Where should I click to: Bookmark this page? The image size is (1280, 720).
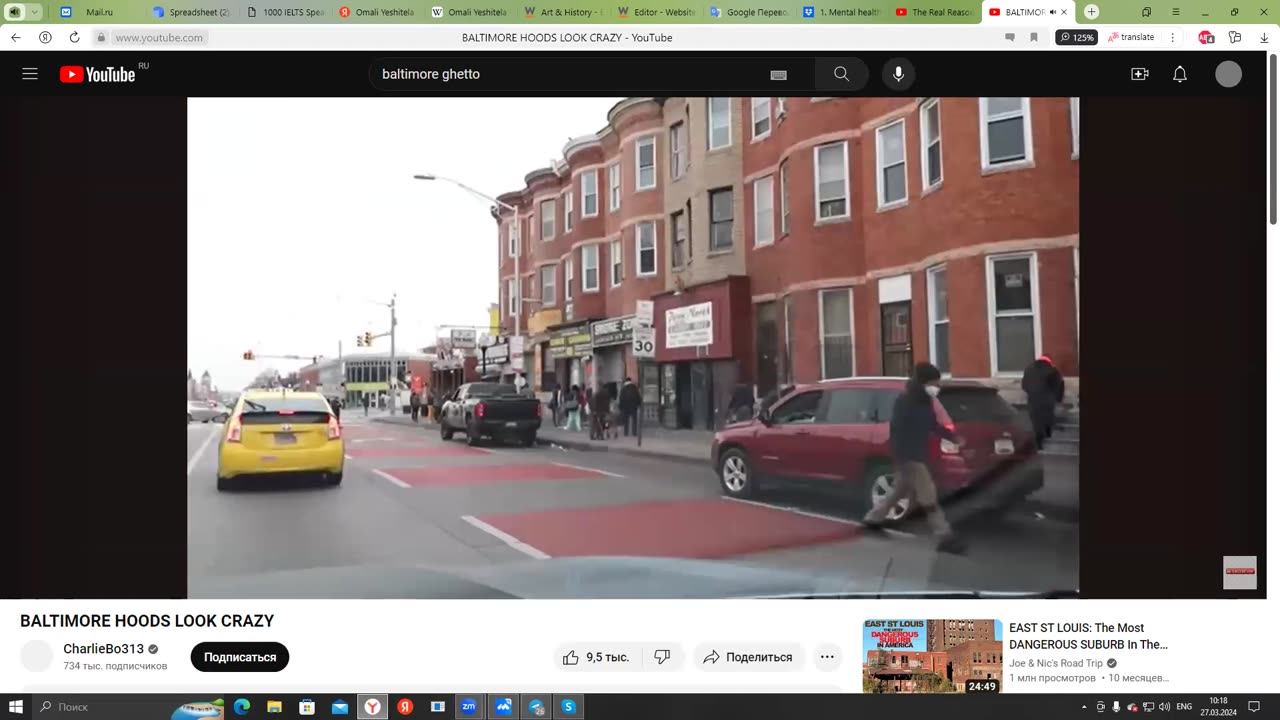tap(1033, 37)
